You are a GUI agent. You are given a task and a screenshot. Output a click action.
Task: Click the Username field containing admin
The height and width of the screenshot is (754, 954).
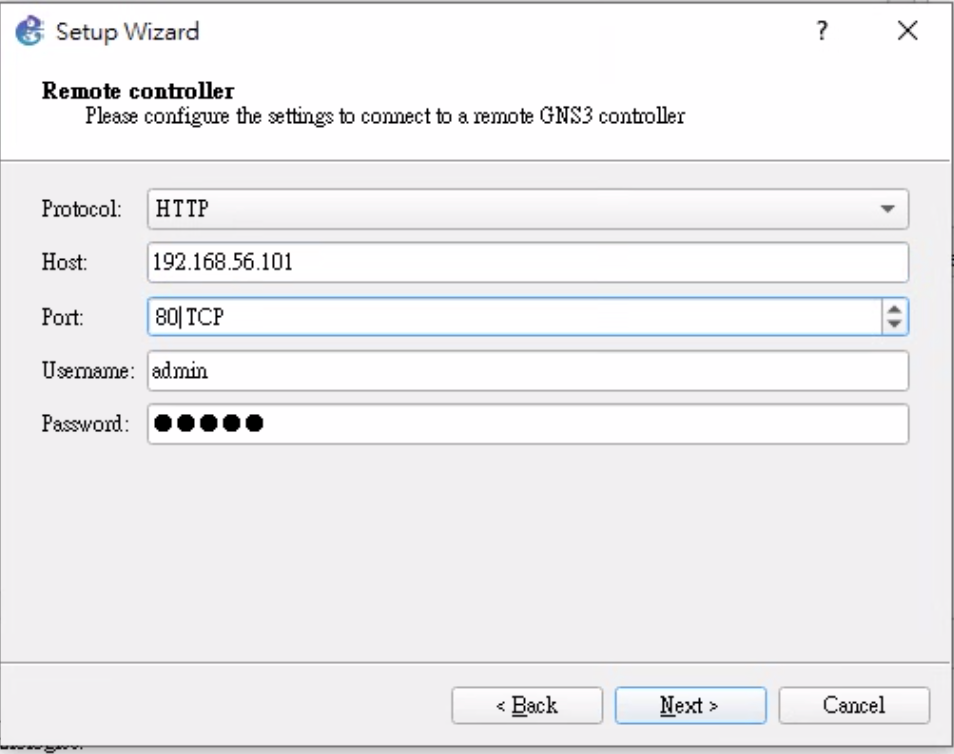coord(527,371)
